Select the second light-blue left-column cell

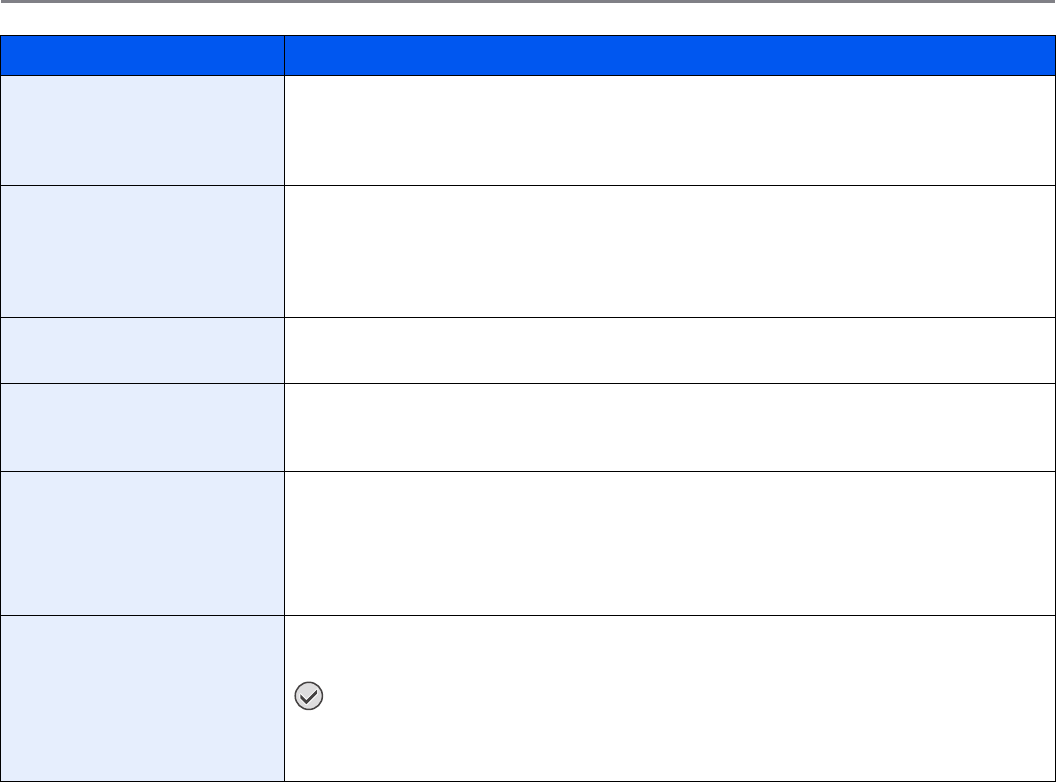[x=142, y=251]
